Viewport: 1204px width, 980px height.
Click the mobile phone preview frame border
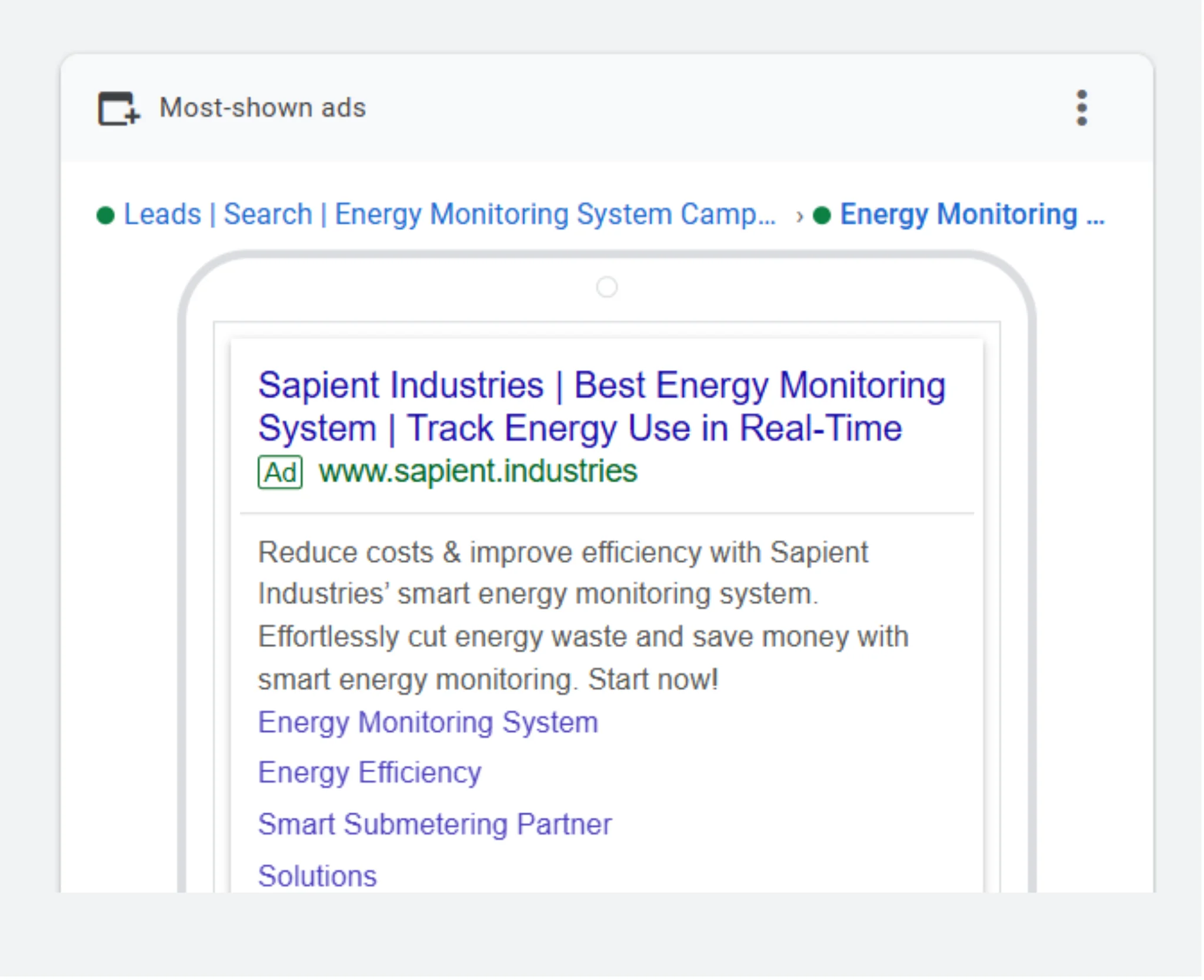[182, 588]
